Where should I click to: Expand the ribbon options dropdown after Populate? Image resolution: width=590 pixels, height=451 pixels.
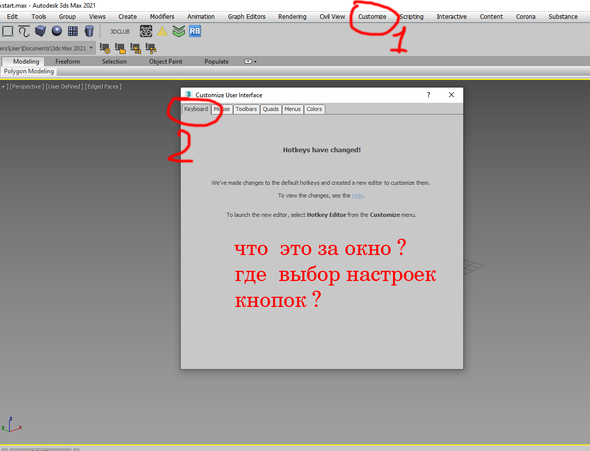250,61
